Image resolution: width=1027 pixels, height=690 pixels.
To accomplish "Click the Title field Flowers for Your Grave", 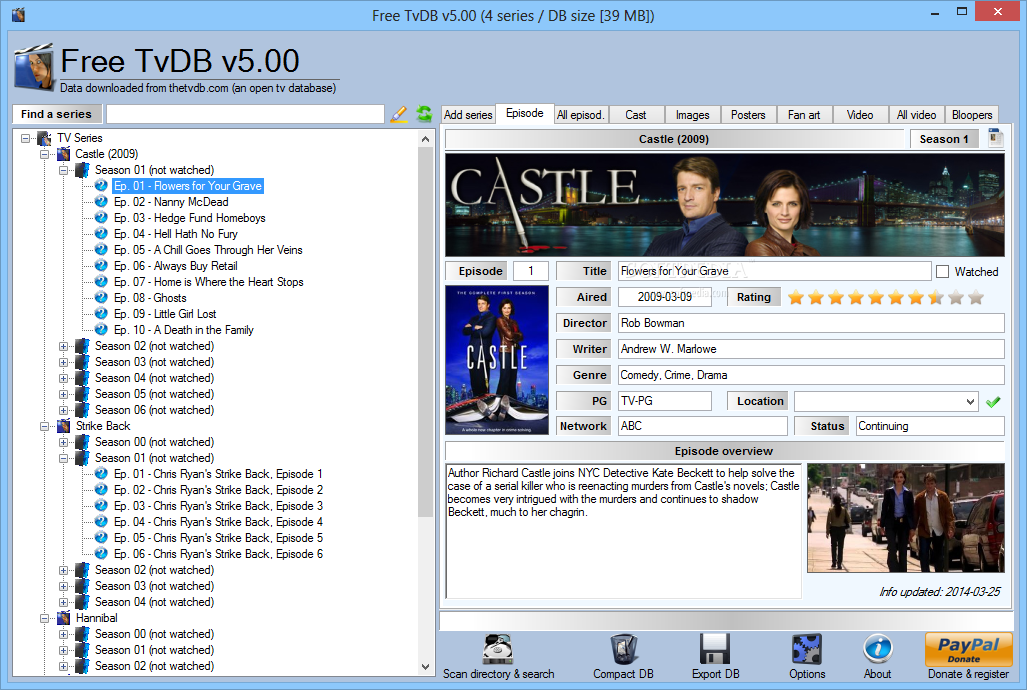I will (774, 271).
